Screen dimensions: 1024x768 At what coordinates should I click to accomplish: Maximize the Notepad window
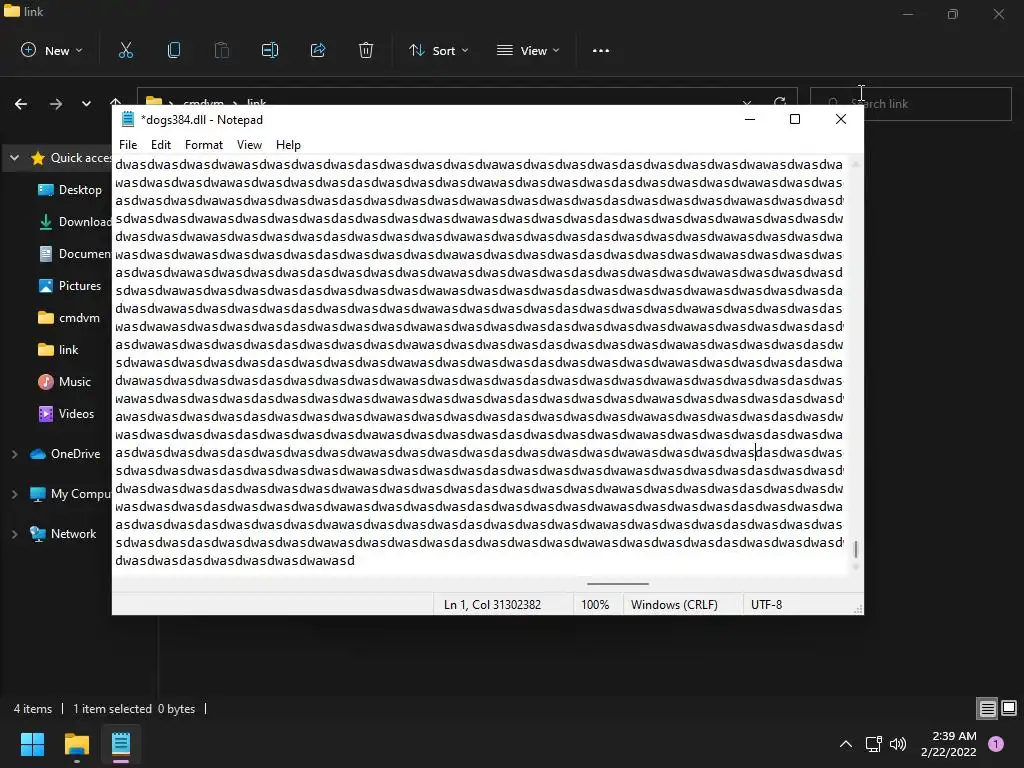pyautogui.click(x=795, y=120)
